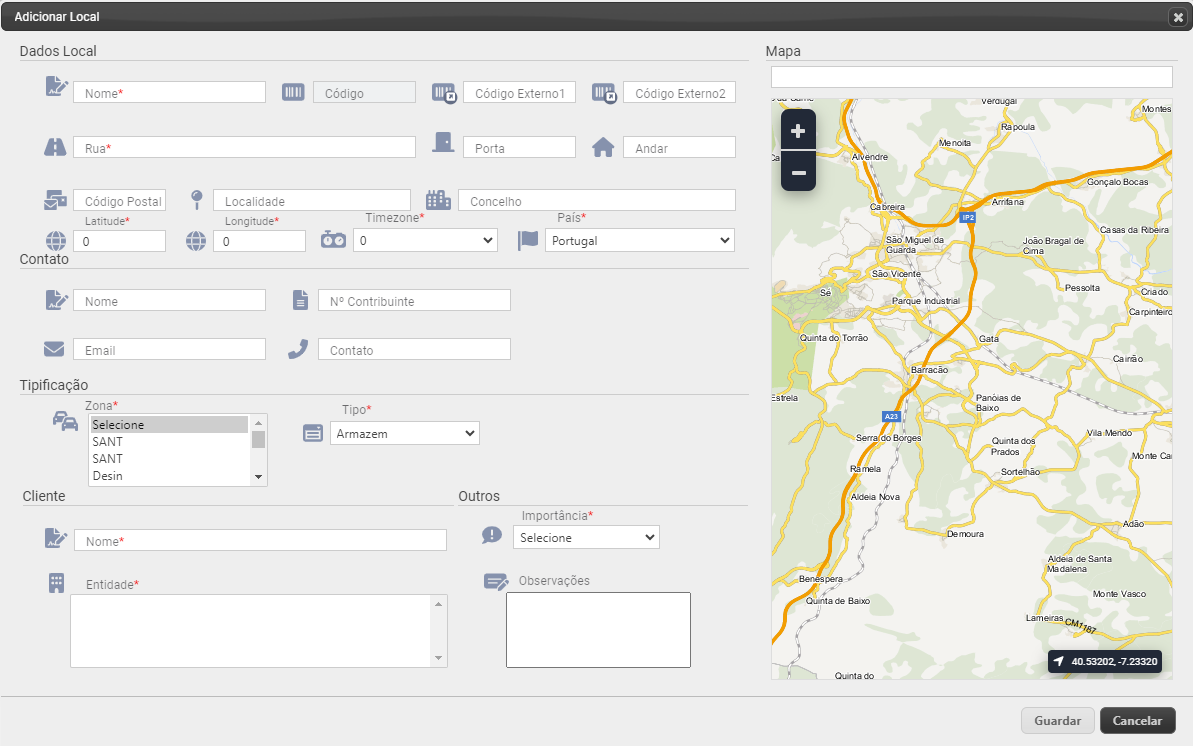The image size is (1193, 746).
Task: Click the map coordinates badge 40.53202, -7.23320
Action: [x=1105, y=662]
